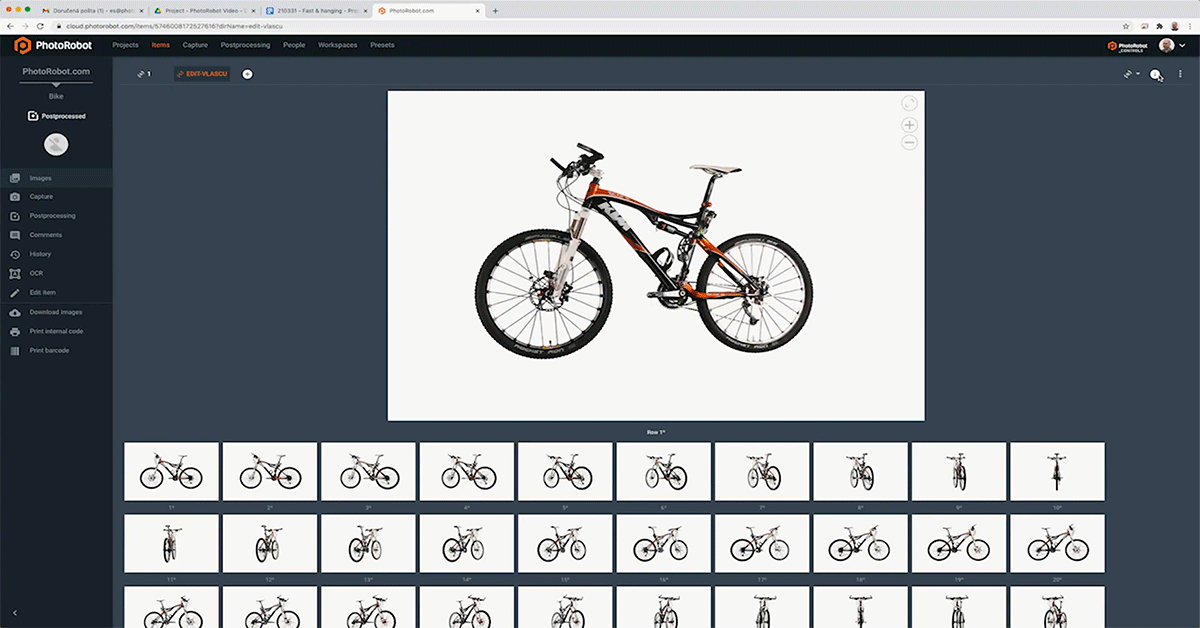1200x628 pixels.
Task: Open the three-dot overflow menu
Action: pyautogui.click(x=1180, y=74)
